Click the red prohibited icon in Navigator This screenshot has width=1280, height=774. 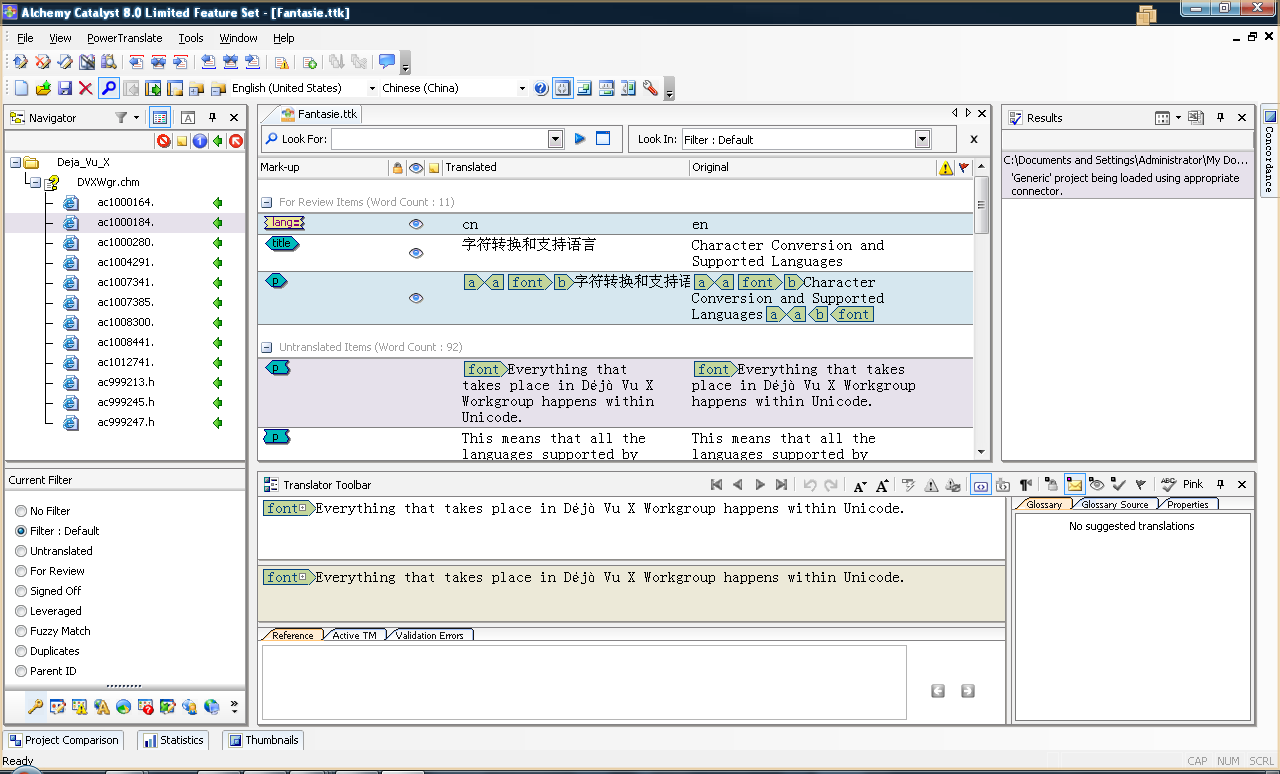[163, 141]
